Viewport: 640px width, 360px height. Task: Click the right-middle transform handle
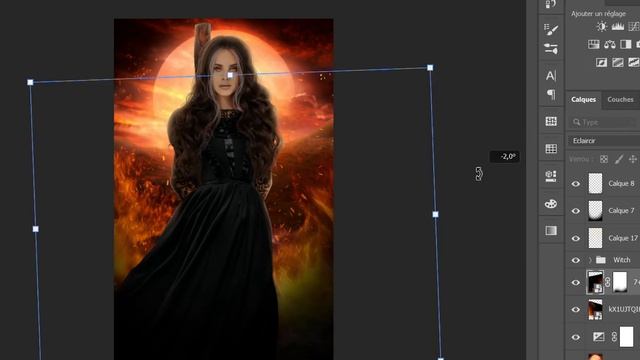436,214
